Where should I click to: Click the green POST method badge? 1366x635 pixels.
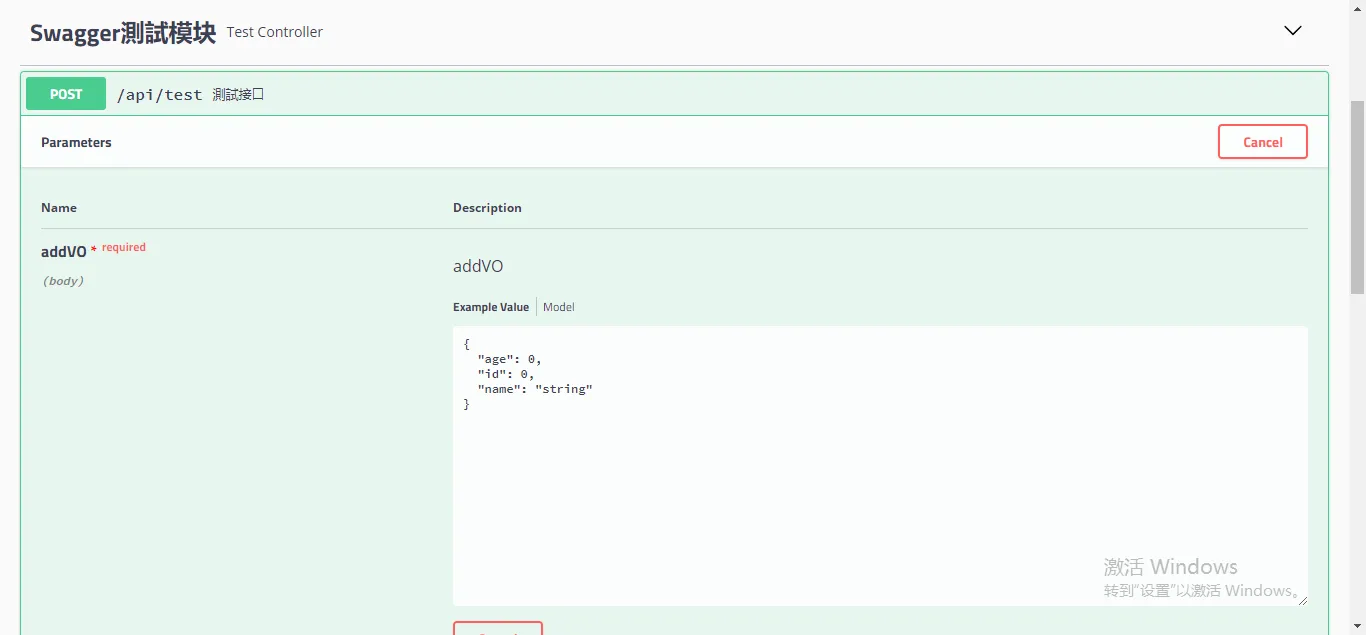pos(66,94)
